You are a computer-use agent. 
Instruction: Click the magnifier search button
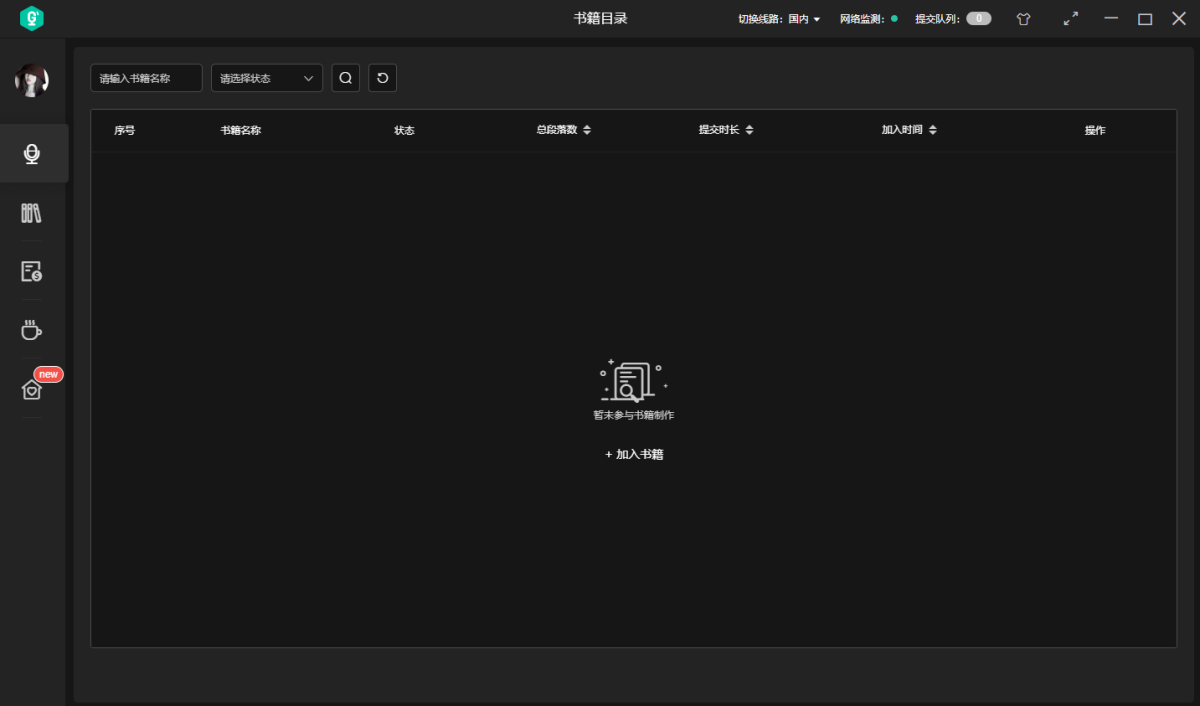point(346,78)
